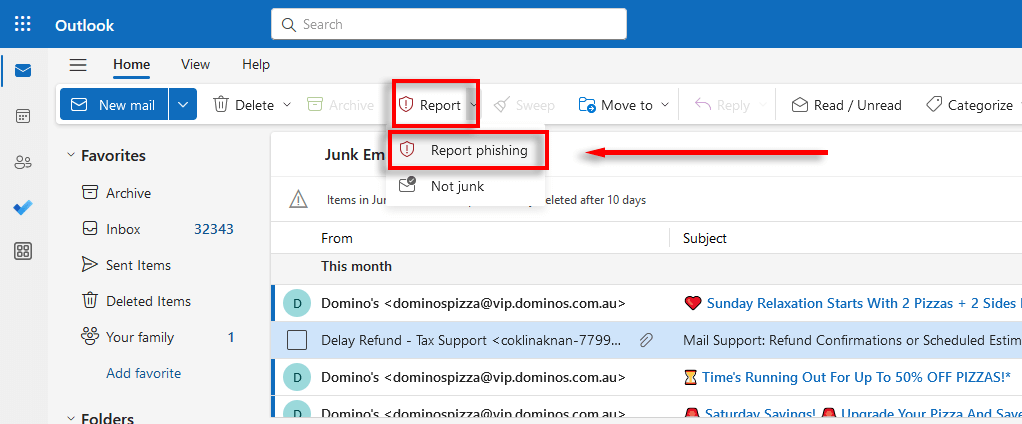Open the Inbox folder
This screenshot has height=424, width=1022.
pos(123,229)
